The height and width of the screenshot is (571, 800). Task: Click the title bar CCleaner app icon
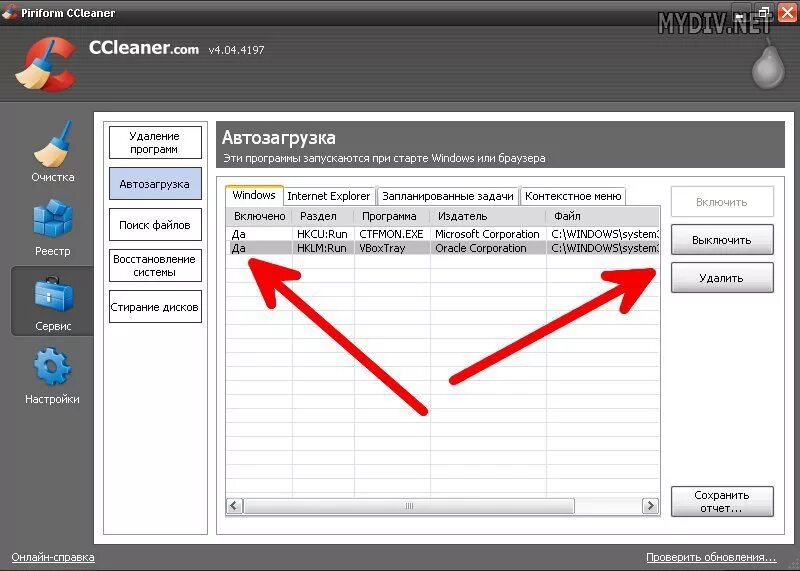click(x=9, y=11)
